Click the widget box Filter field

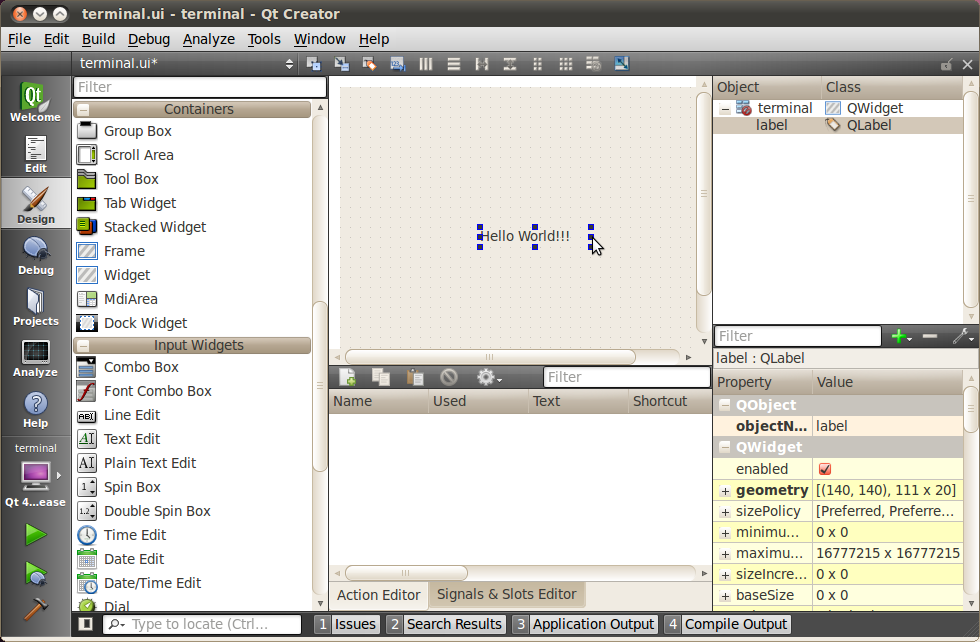[x=200, y=87]
